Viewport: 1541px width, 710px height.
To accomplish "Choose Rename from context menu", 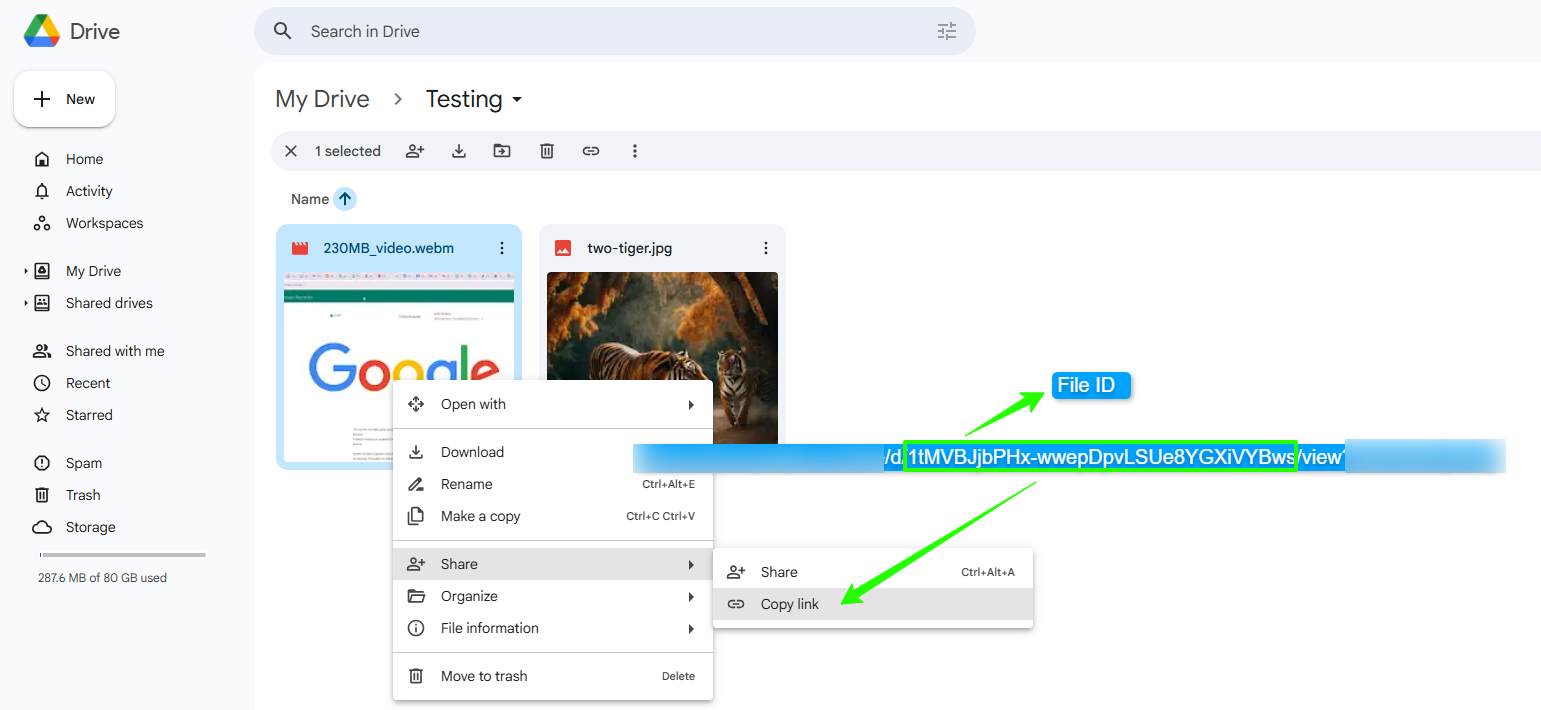I will point(553,484).
